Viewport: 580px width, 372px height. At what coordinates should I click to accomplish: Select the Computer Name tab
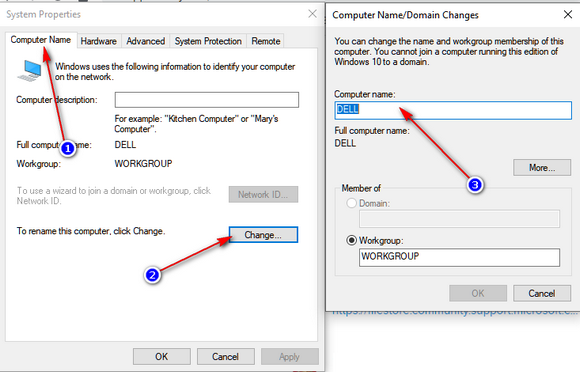click(x=41, y=40)
